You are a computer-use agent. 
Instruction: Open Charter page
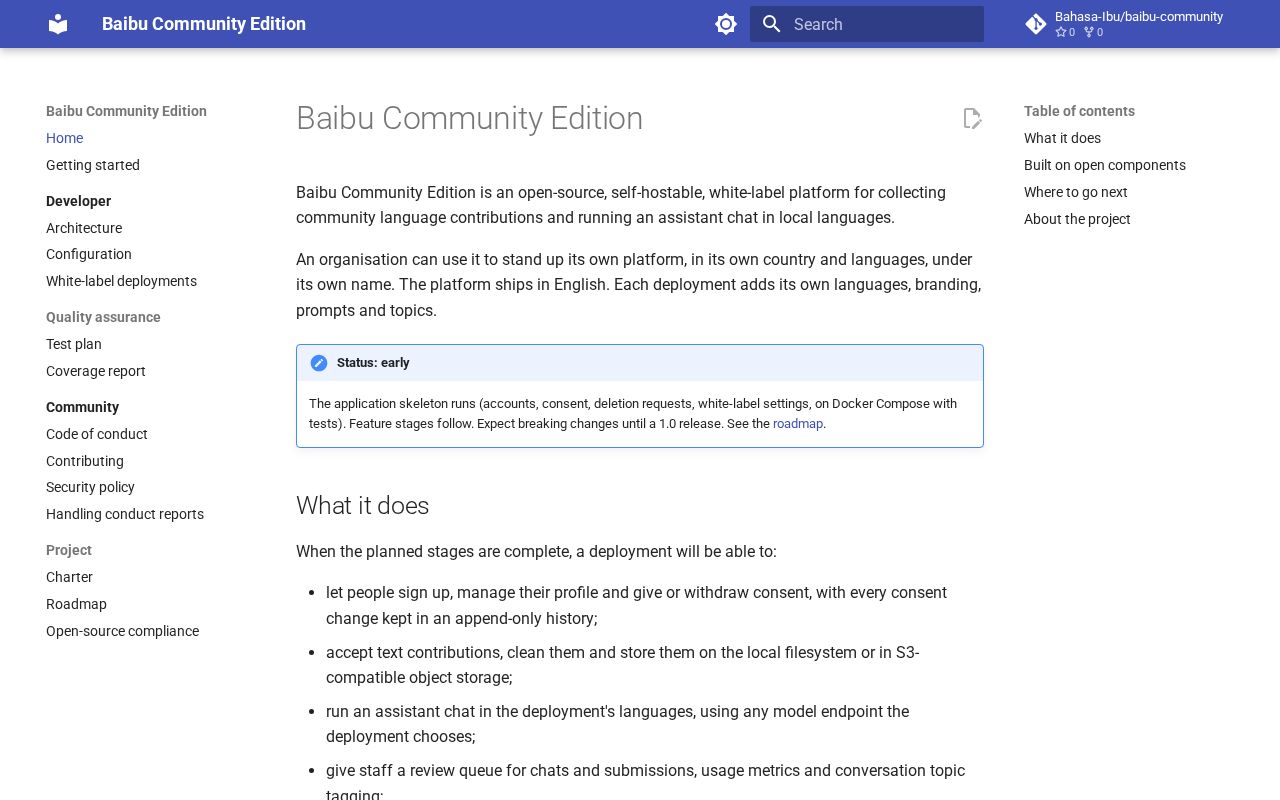click(69, 577)
